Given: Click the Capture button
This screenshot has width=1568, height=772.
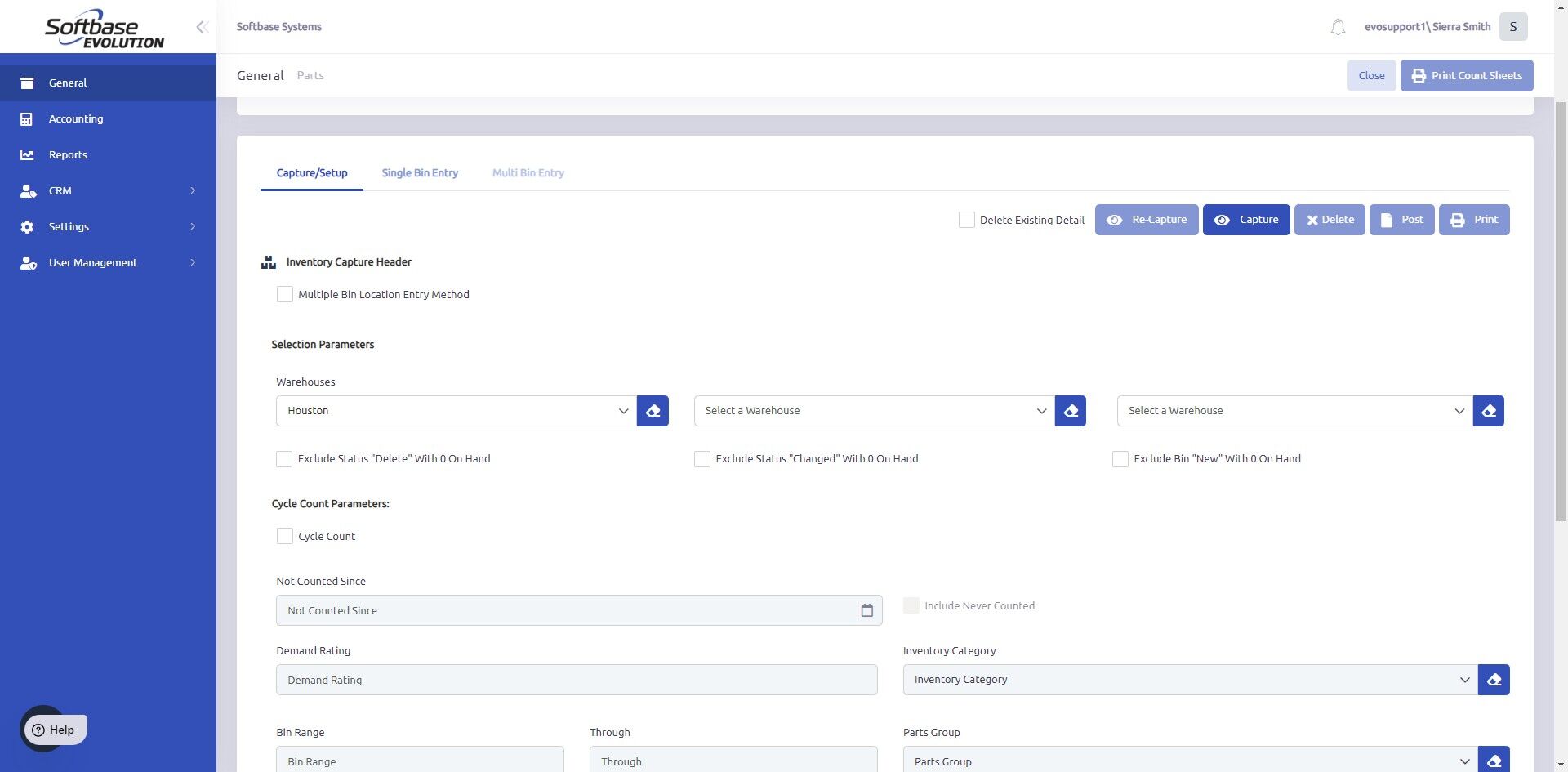Looking at the screenshot, I should click(x=1246, y=220).
